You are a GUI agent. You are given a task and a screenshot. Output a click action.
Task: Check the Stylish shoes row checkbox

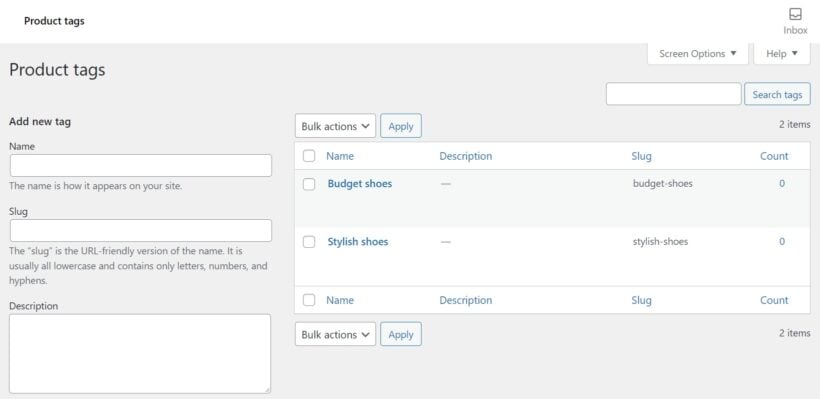coord(309,242)
